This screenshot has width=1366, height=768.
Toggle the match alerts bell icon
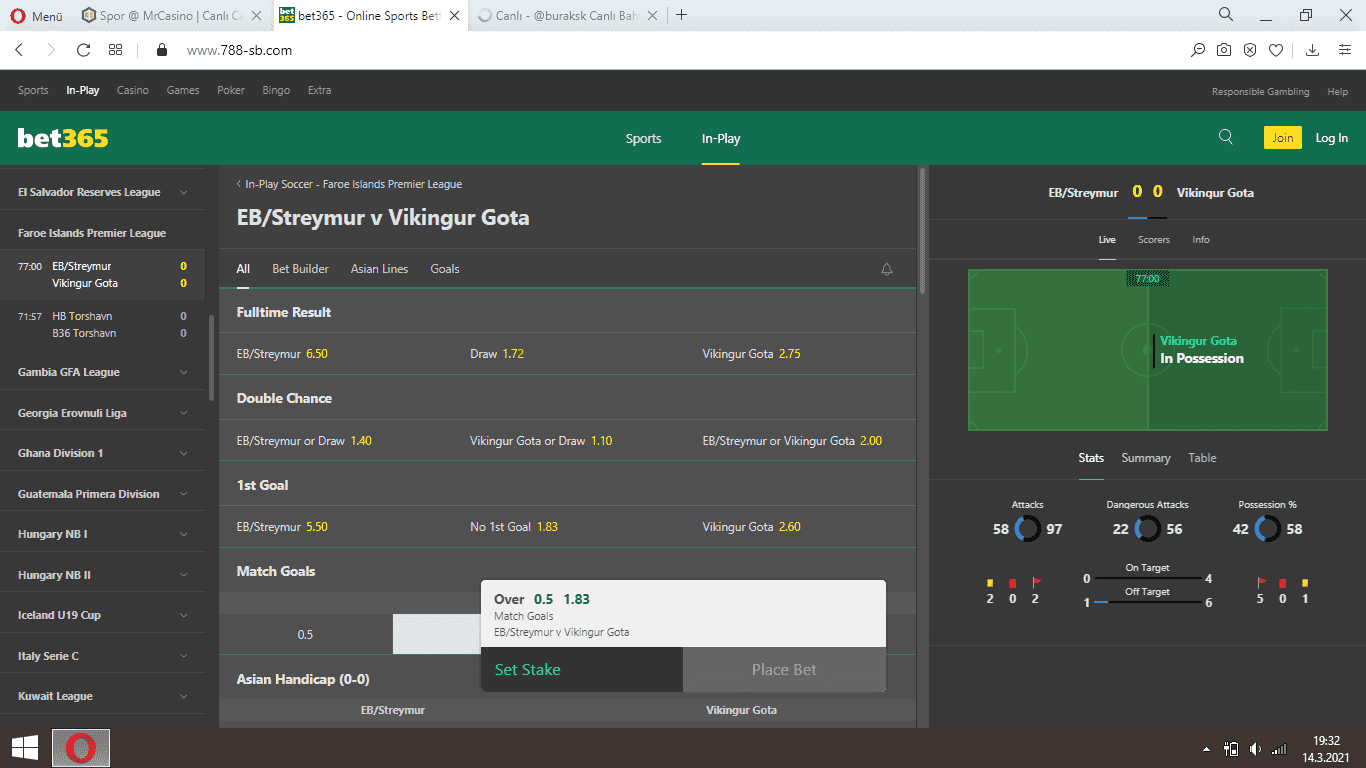coord(886,269)
